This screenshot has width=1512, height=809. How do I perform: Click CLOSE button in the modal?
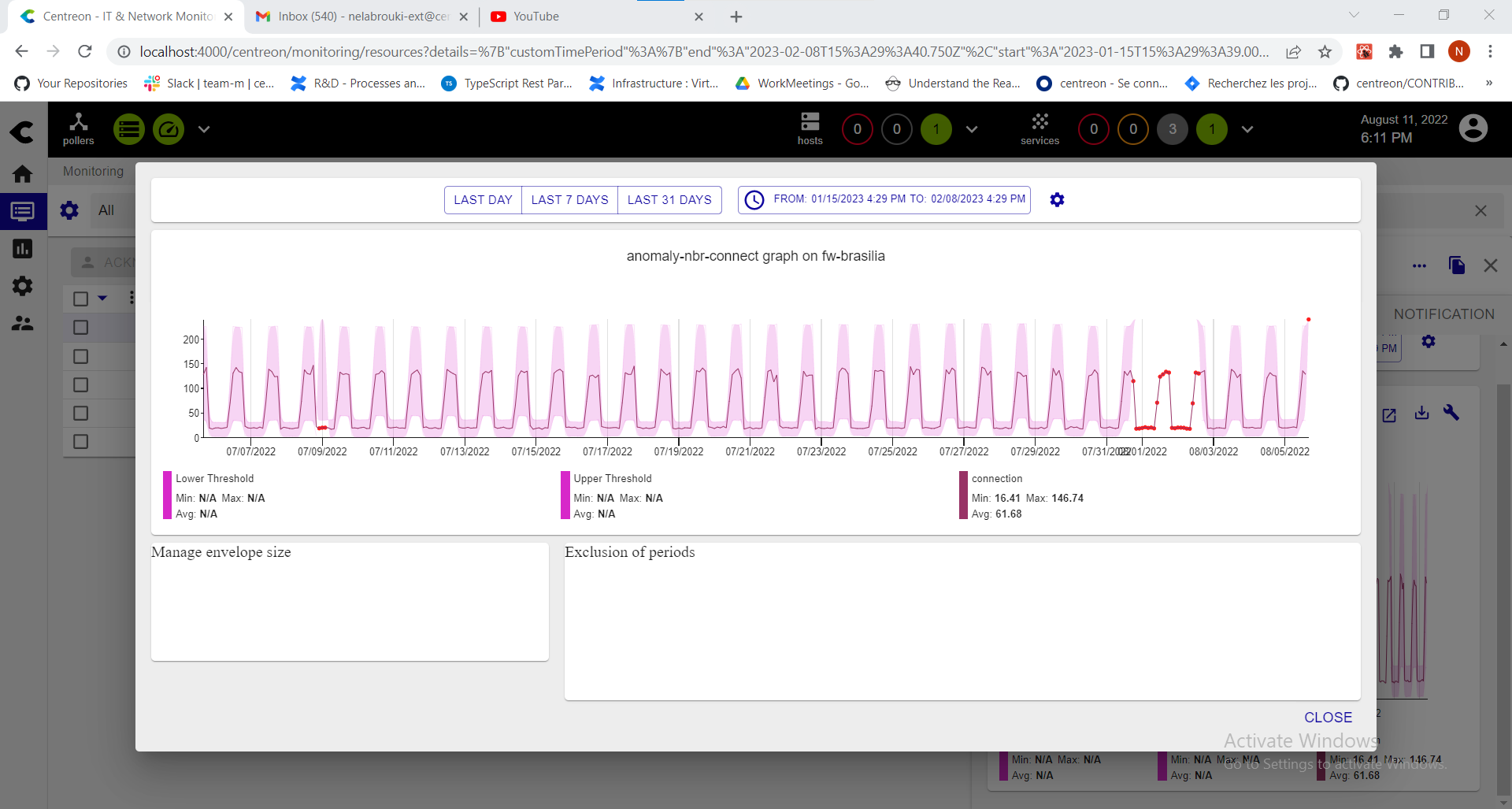click(1328, 718)
